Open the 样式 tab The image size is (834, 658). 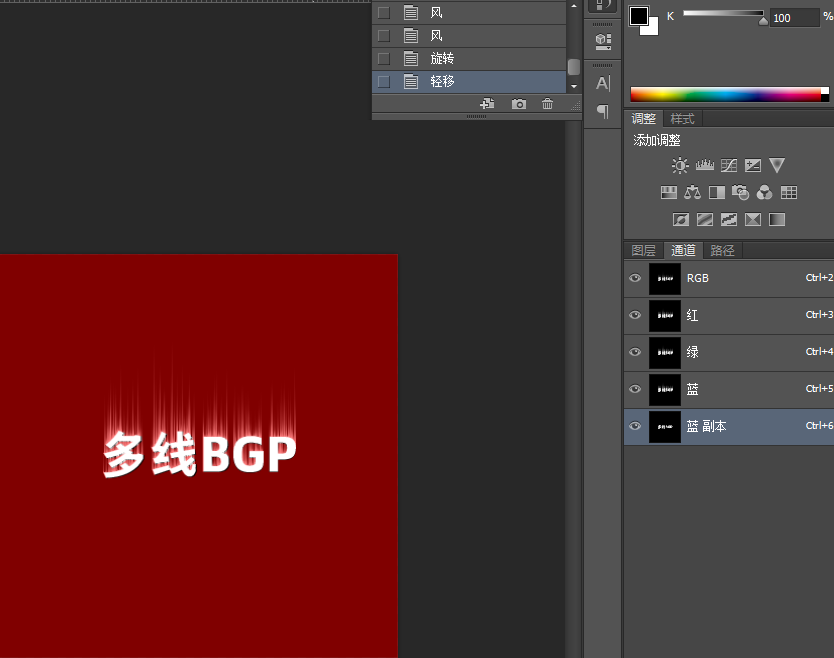682,119
